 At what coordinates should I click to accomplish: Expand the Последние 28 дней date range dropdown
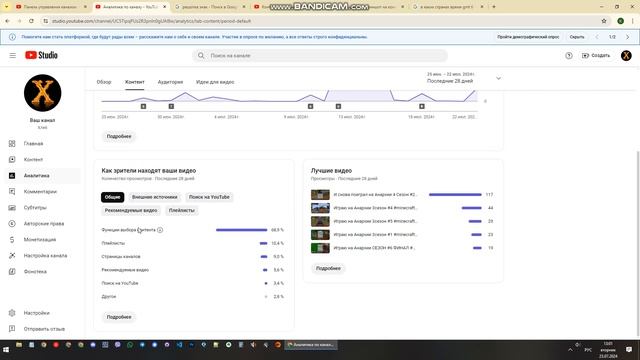pos(463,78)
